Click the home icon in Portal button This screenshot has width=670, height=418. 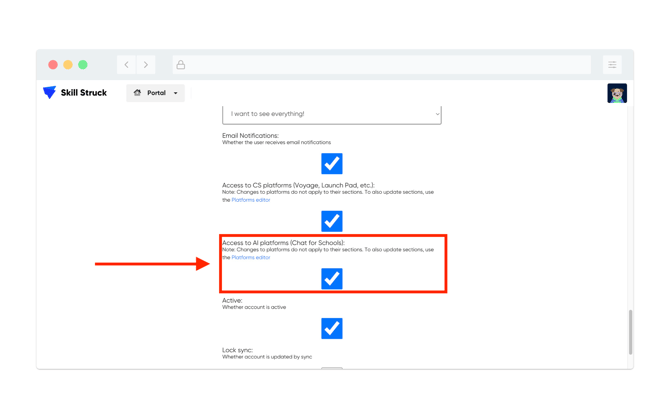(138, 93)
